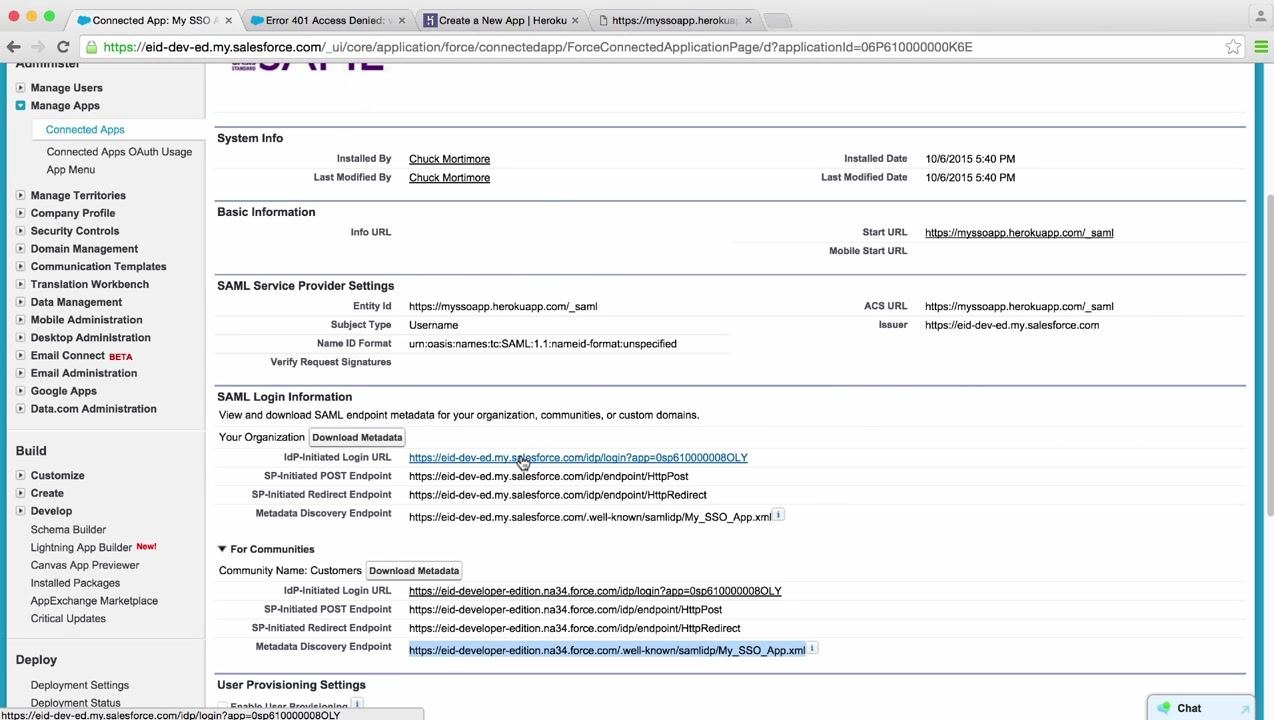
Task: Bookmark the page with the star icon
Action: pyautogui.click(x=1233, y=47)
